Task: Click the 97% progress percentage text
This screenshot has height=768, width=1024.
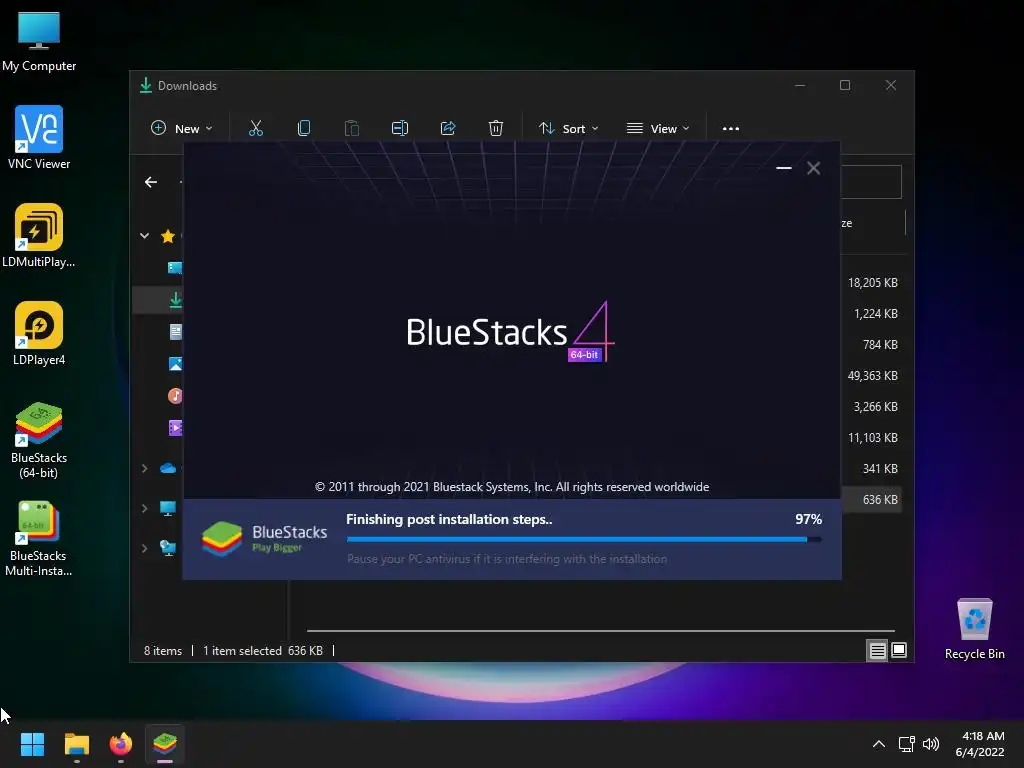Action: pos(808,519)
